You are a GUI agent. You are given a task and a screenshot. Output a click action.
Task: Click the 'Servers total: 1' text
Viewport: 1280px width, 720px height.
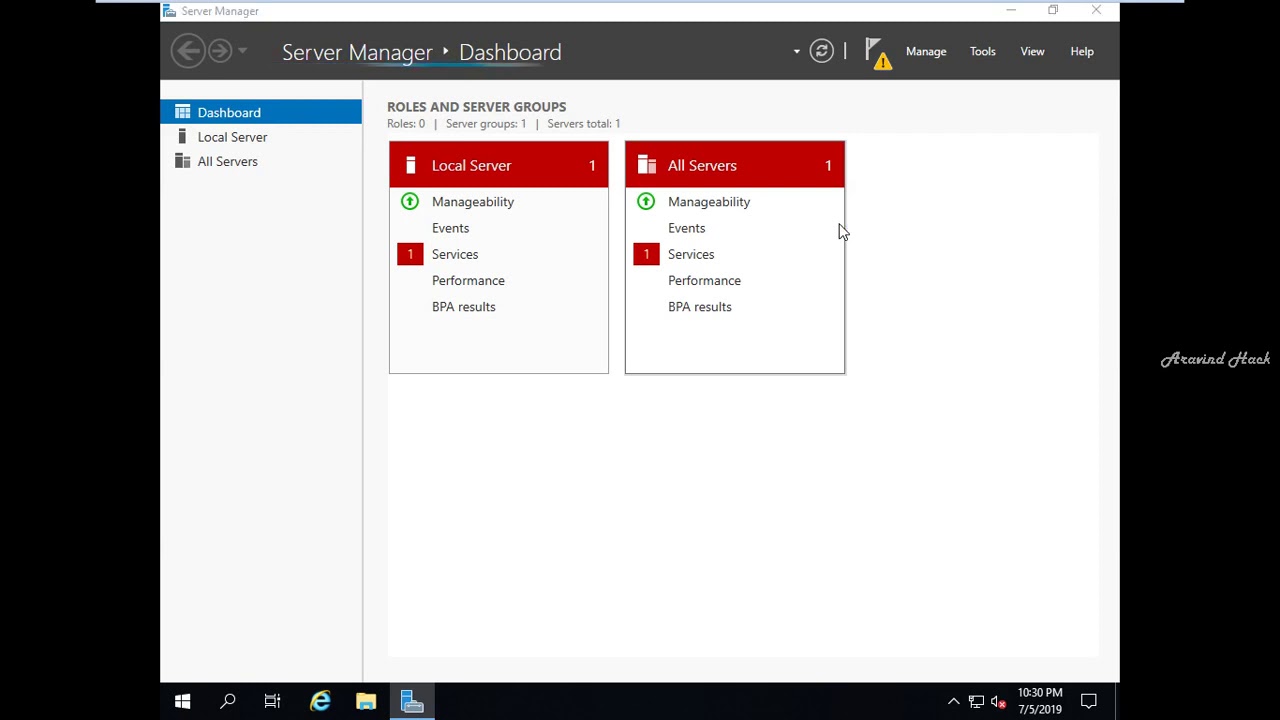pyautogui.click(x=584, y=124)
